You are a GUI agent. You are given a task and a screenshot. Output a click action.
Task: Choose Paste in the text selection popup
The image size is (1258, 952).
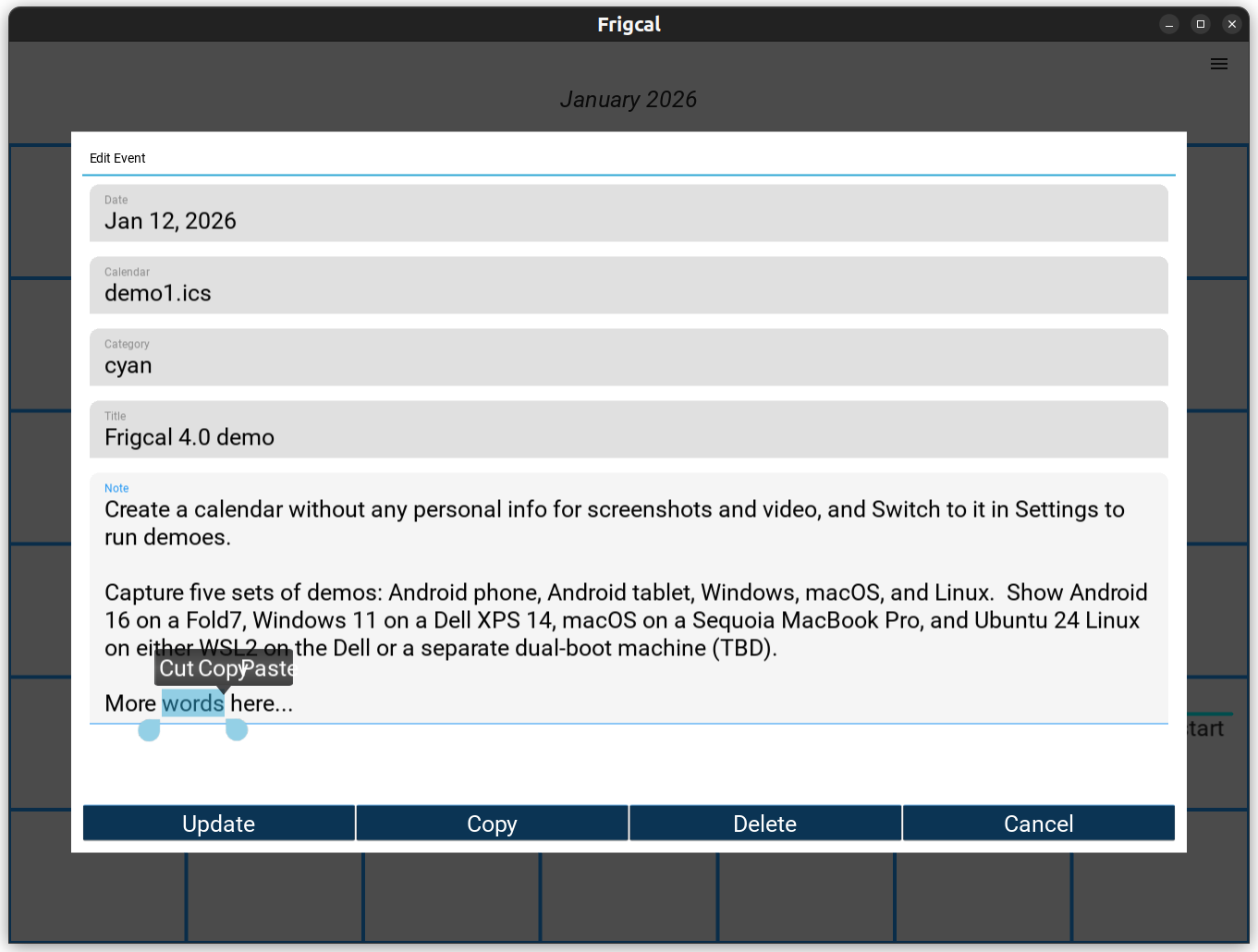268,668
